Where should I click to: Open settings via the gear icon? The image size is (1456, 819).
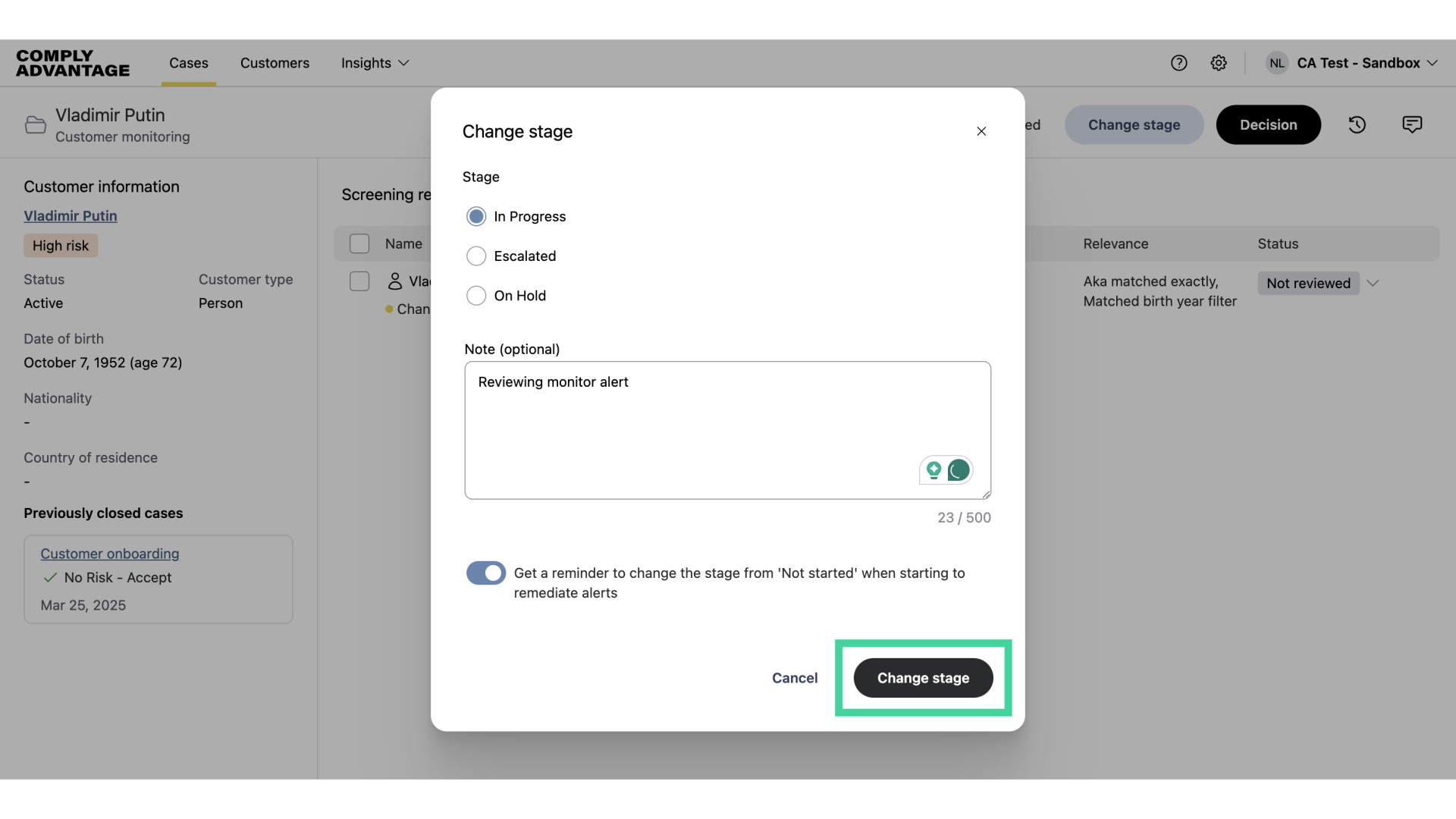1219,63
